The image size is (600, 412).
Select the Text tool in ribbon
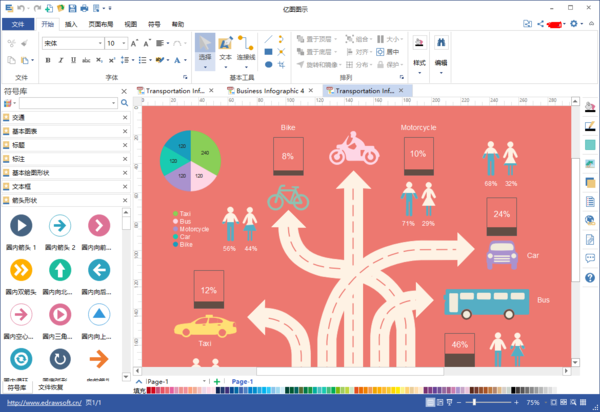(225, 52)
